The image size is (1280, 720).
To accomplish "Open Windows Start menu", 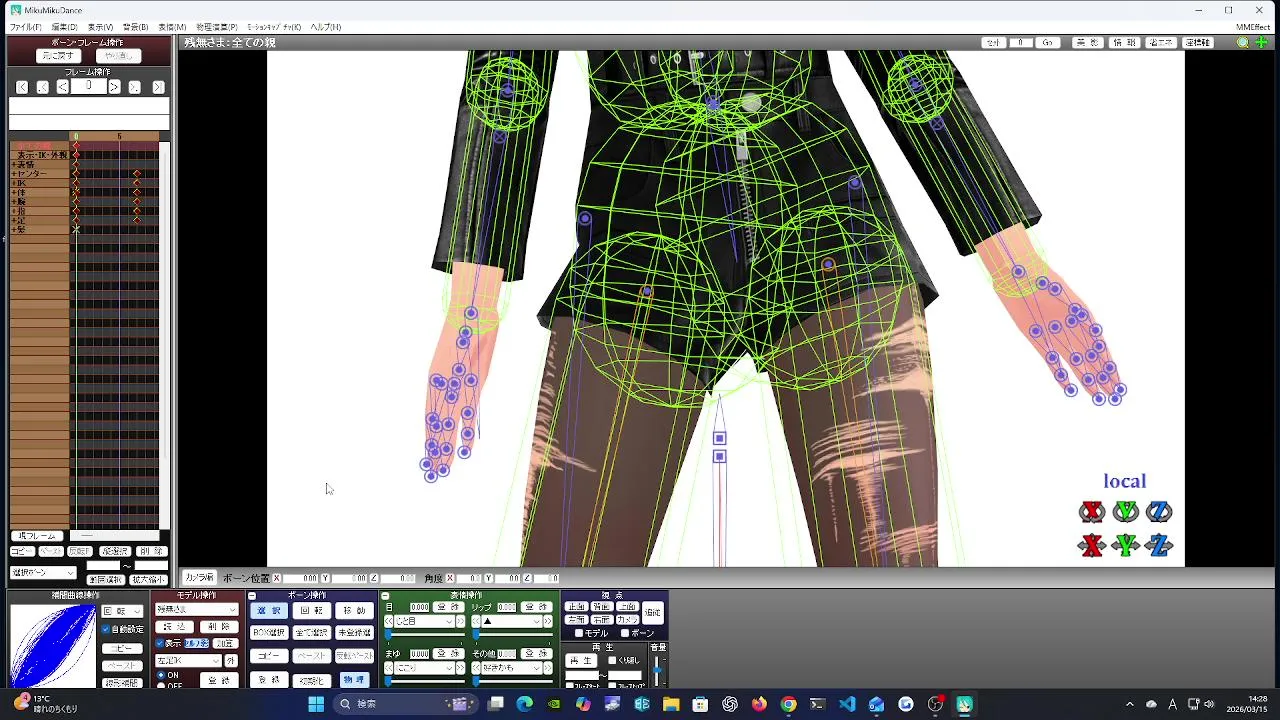I will [316, 704].
